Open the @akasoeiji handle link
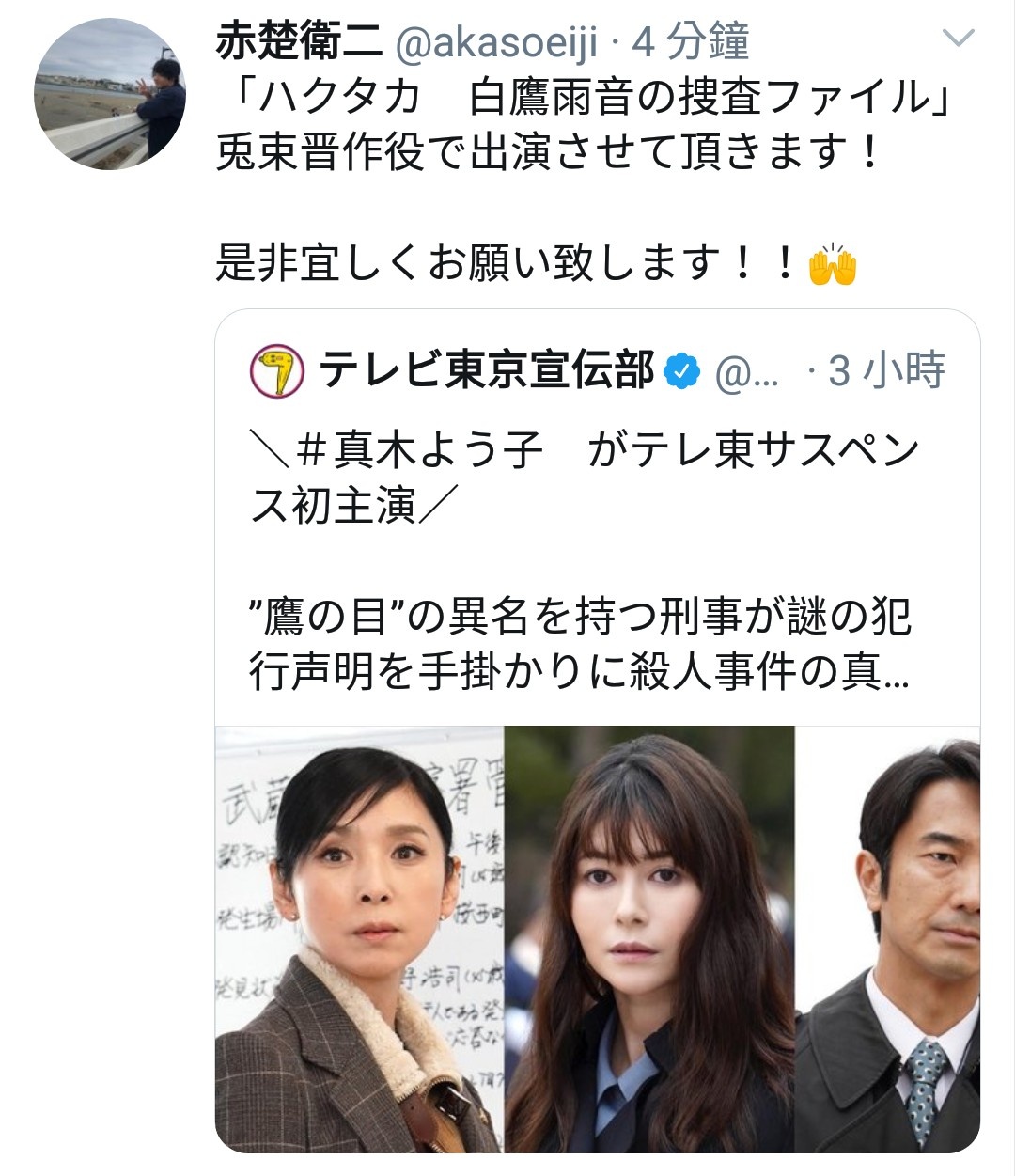The image size is (1015, 1176). coord(493,41)
